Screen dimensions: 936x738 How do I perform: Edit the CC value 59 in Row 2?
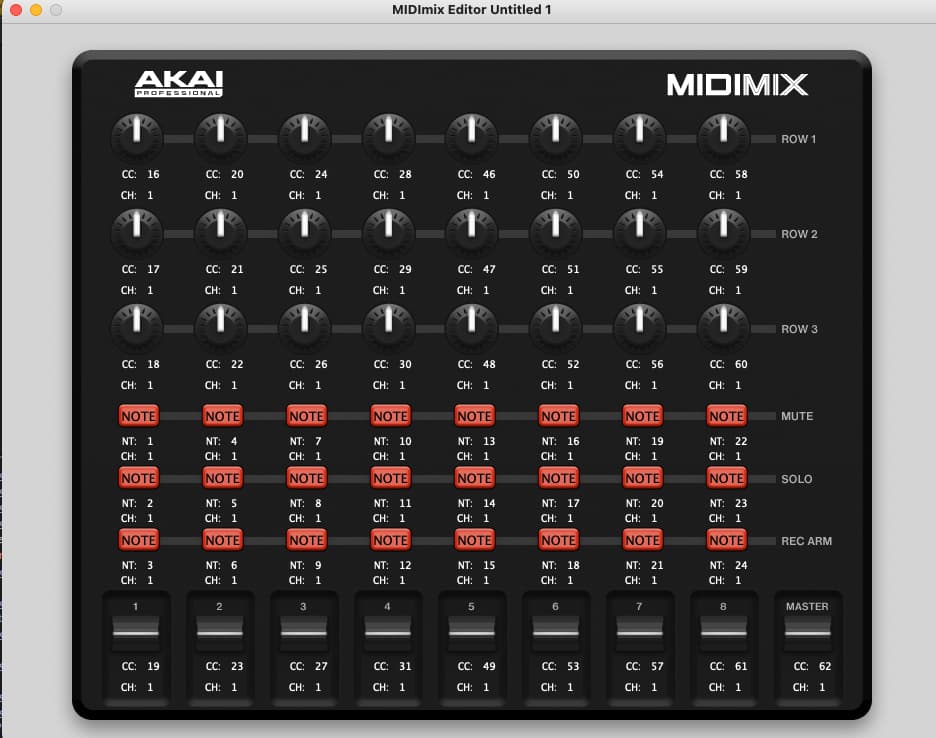[x=741, y=269]
